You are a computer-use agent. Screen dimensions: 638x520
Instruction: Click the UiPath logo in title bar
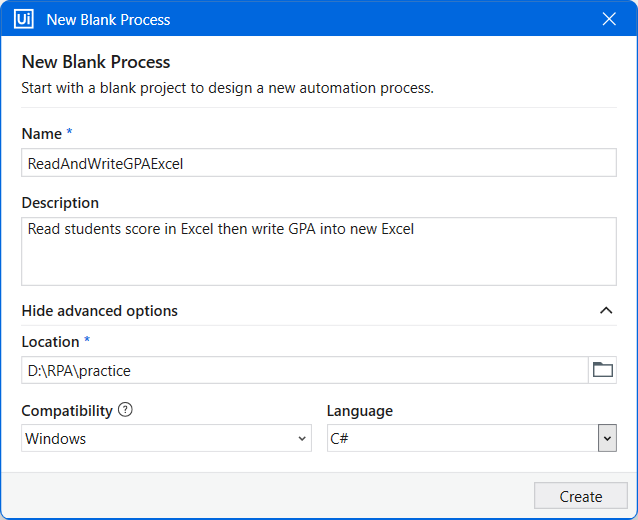coord(24,19)
